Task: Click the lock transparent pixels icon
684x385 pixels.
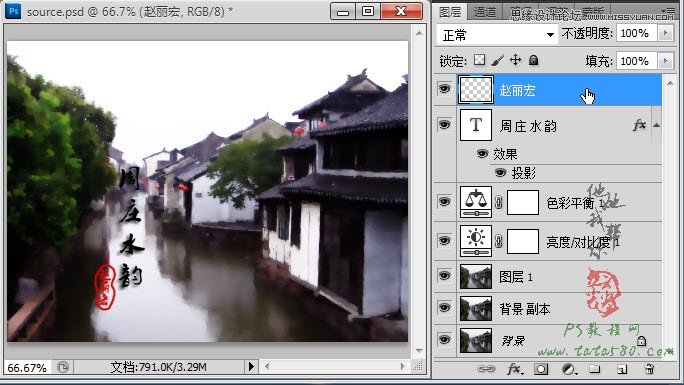Action: 479,60
